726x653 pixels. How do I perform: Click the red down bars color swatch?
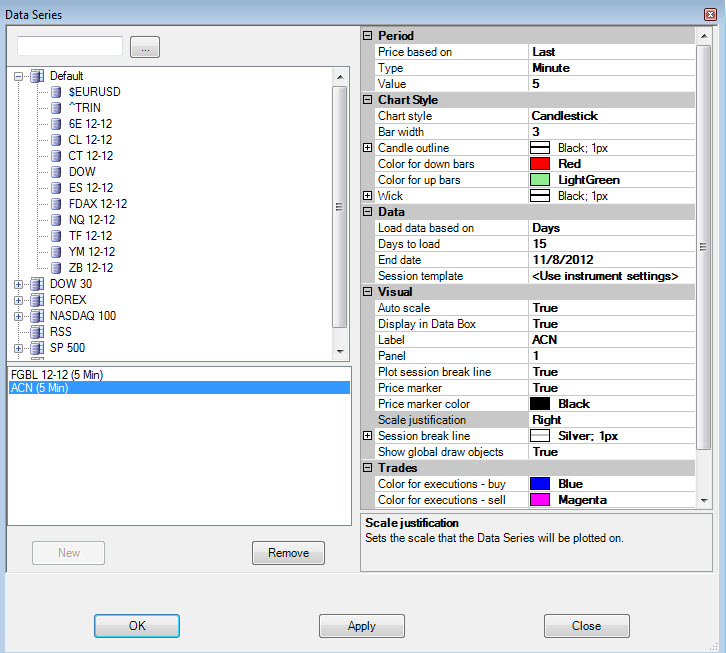pos(540,164)
